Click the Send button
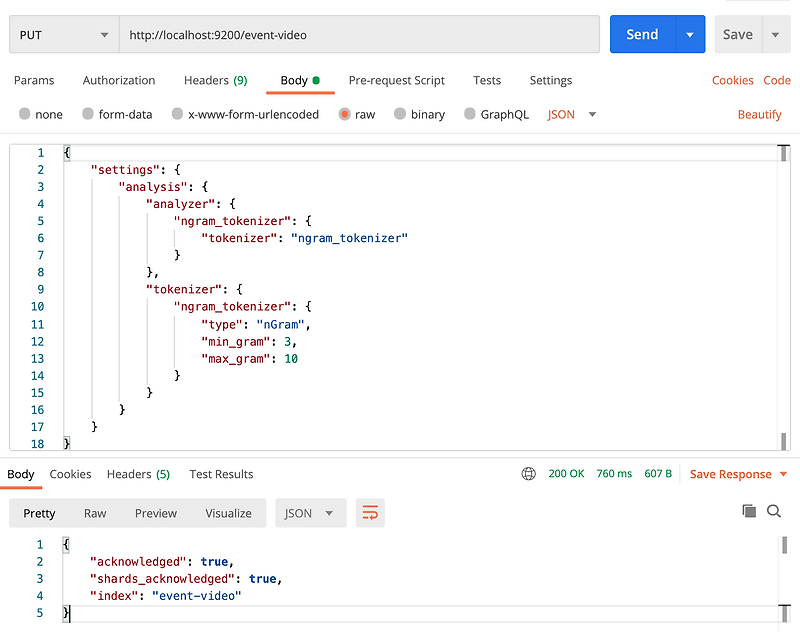The height and width of the screenshot is (632, 800). (x=642, y=34)
